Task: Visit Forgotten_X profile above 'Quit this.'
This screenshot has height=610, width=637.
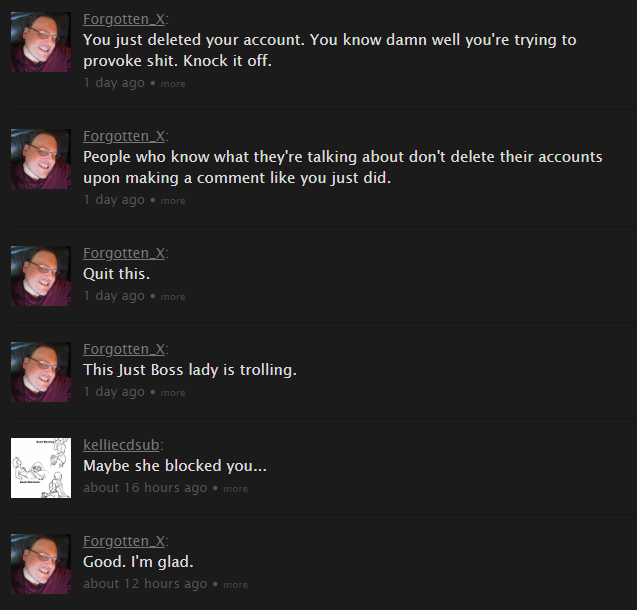Action: pyautogui.click(x=124, y=253)
